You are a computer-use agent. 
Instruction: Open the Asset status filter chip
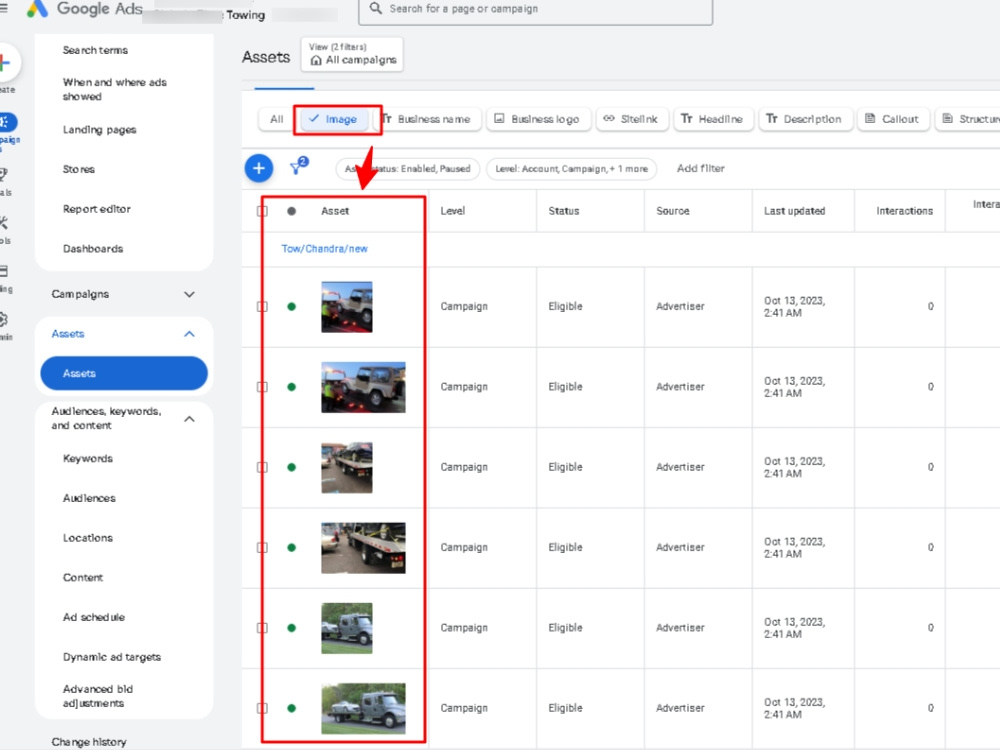coord(408,169)
